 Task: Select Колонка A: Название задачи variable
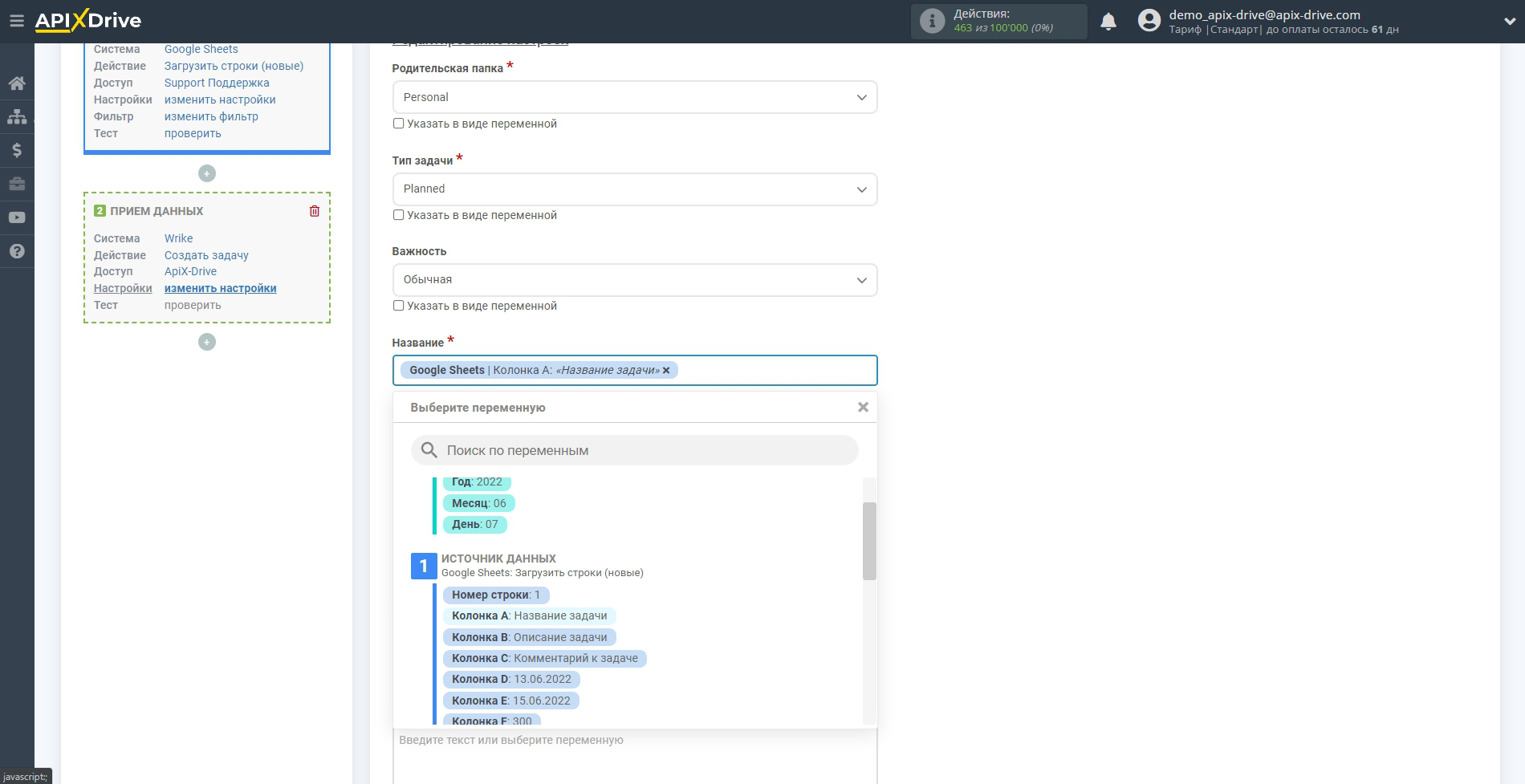click(530, 615)
